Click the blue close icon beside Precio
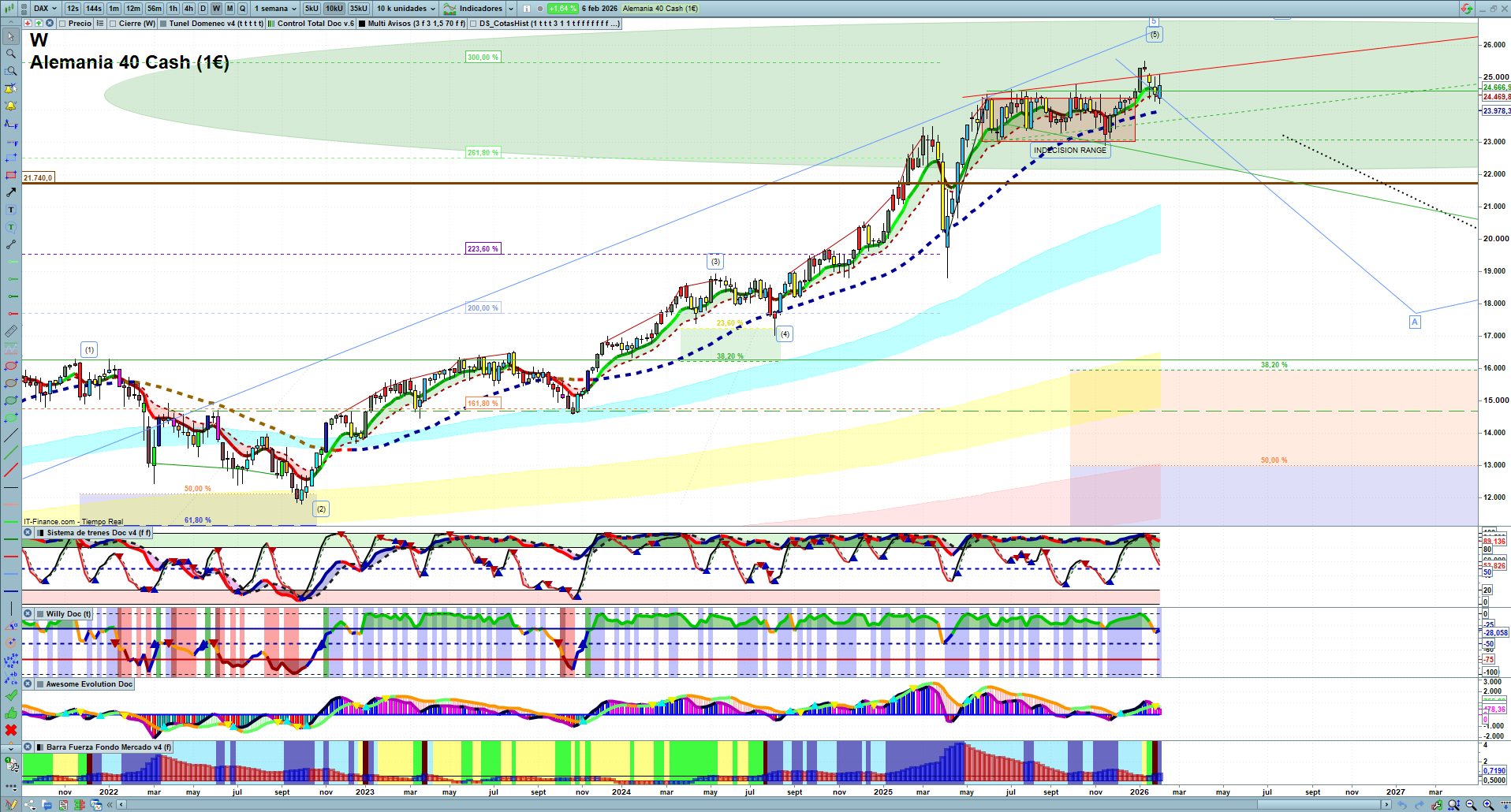 click(x=50, y=24)
